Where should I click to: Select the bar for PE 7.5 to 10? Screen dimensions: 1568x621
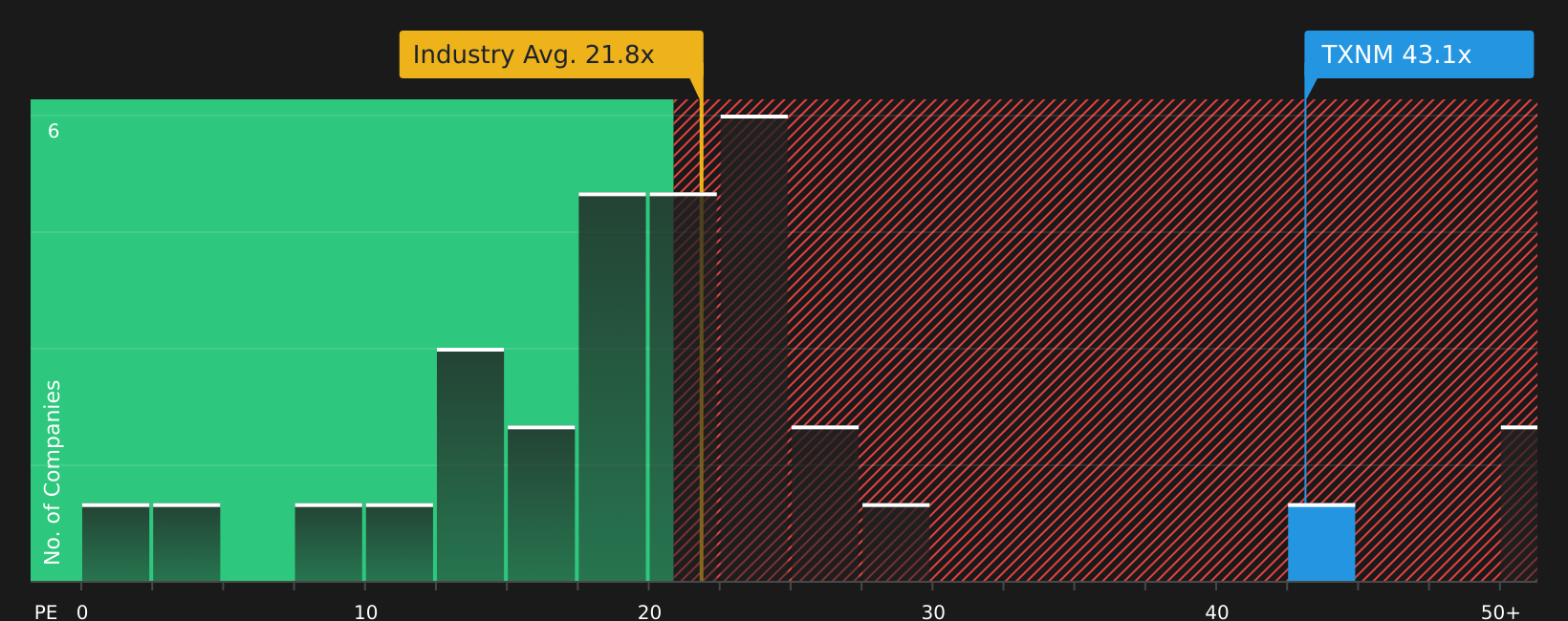(x=329, y=543)
